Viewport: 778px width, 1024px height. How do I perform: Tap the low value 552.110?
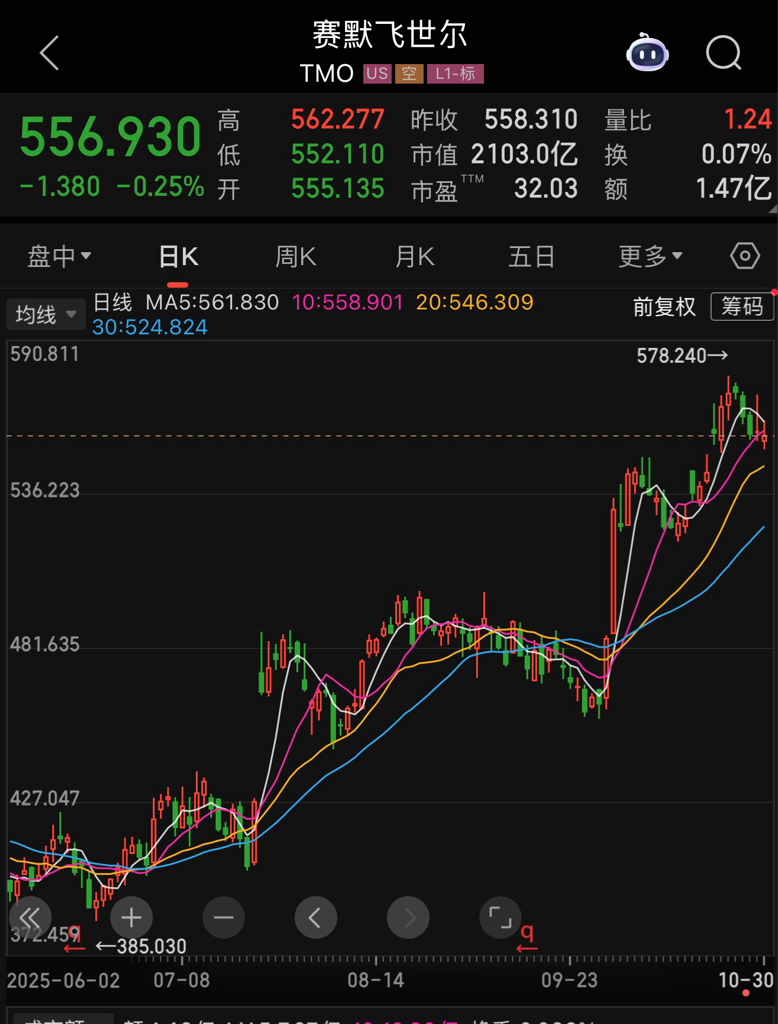(x=338, y=154)
